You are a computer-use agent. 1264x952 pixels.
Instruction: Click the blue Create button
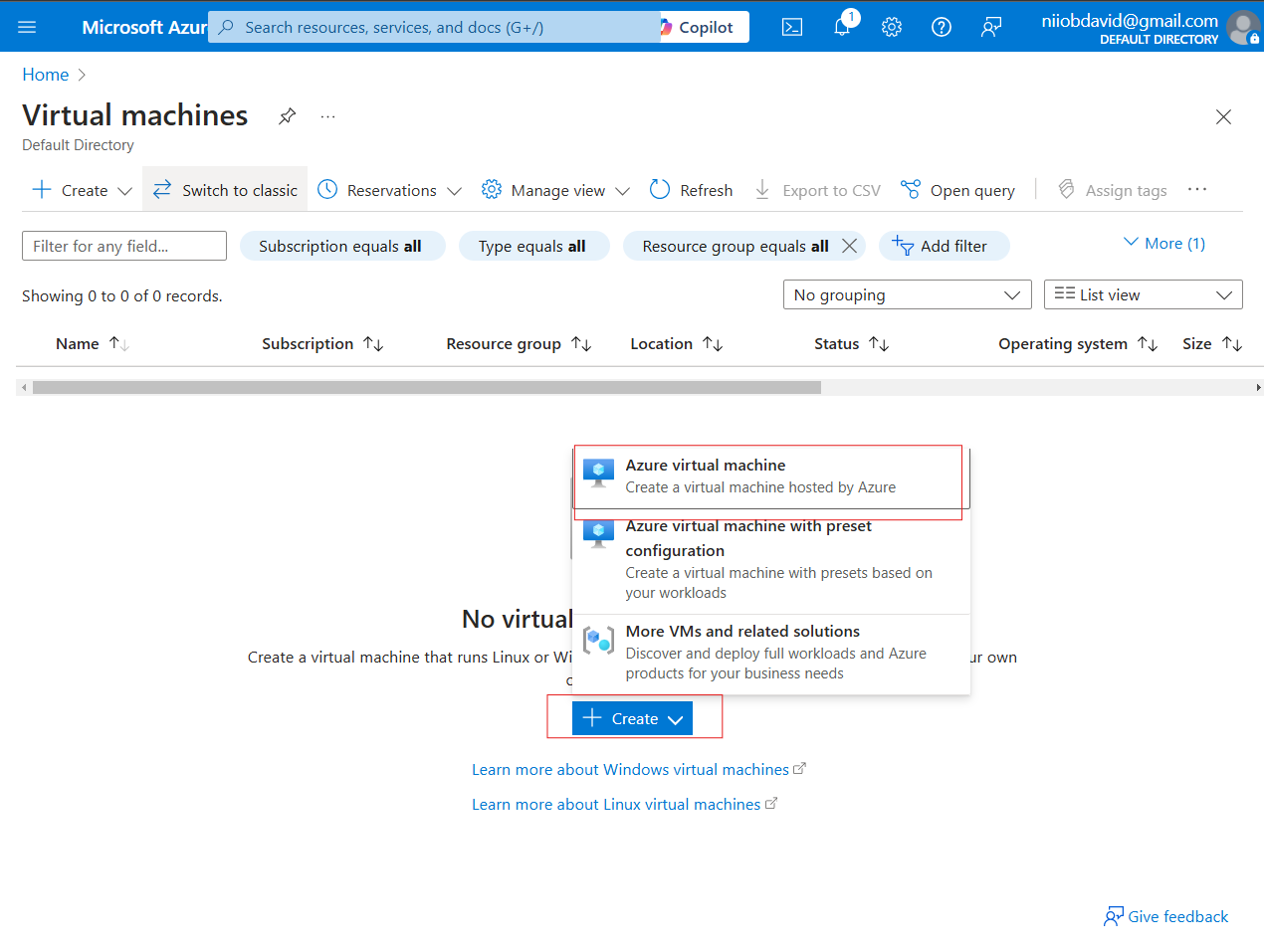click(632, 718)
